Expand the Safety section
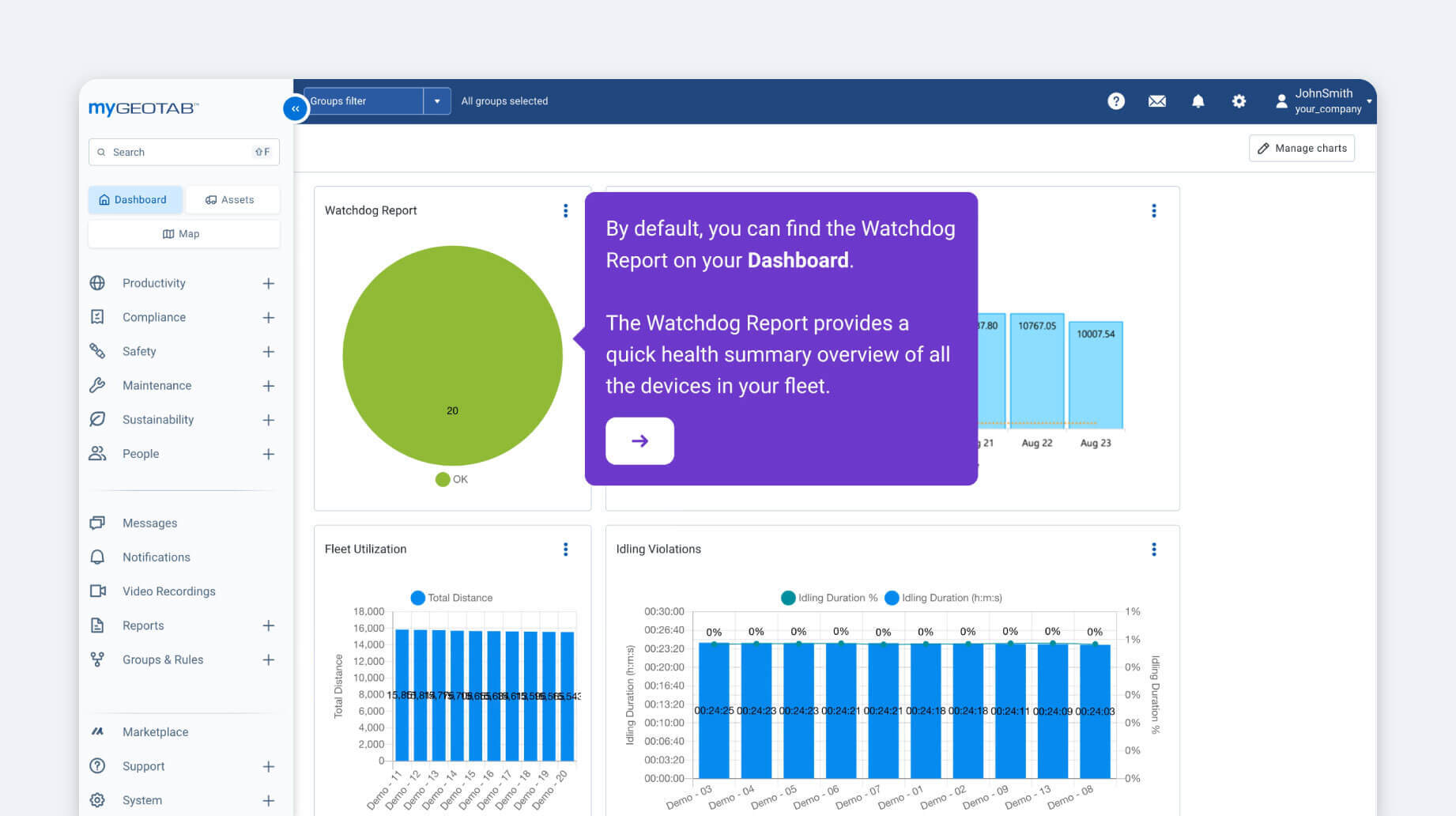1456x816 pixels. click(x=269, y=351)
